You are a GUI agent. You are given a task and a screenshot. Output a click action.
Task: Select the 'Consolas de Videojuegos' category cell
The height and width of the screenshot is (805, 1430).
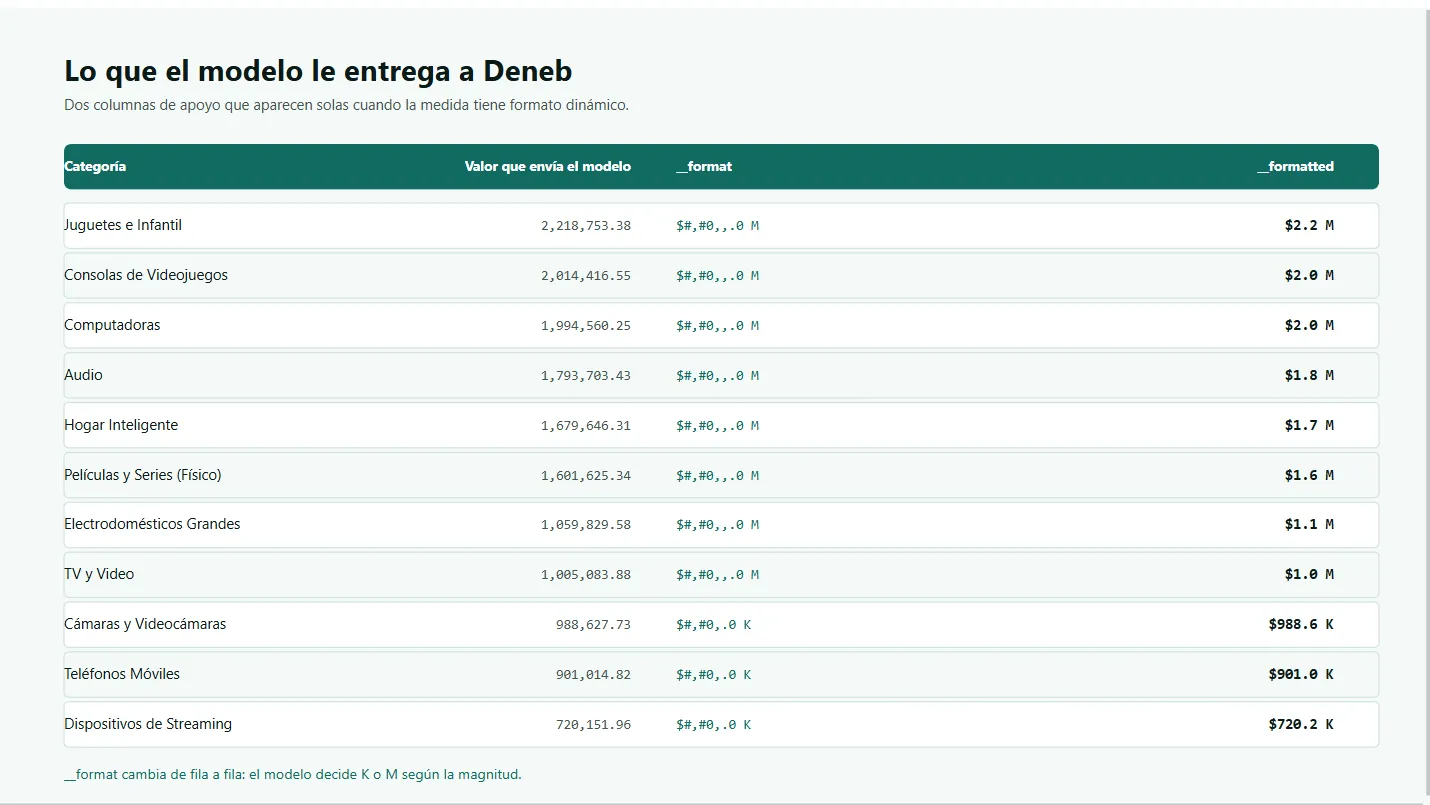coord(146,275)
